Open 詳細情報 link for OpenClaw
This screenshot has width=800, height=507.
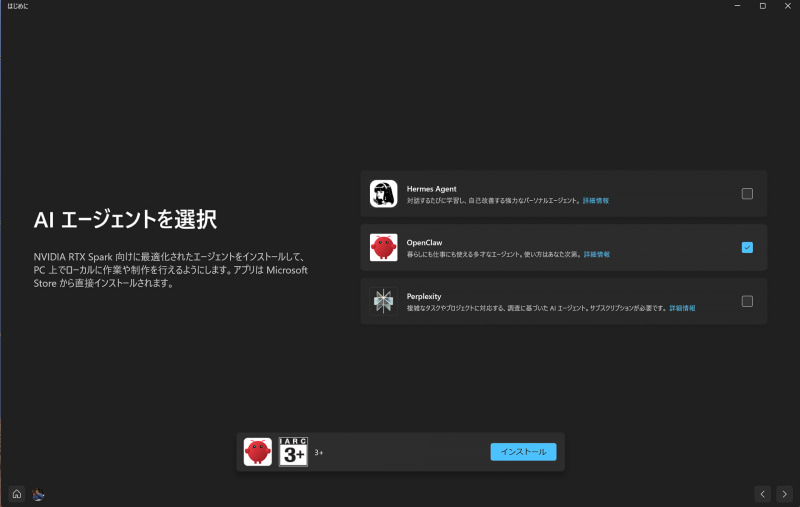pos(597,255)
